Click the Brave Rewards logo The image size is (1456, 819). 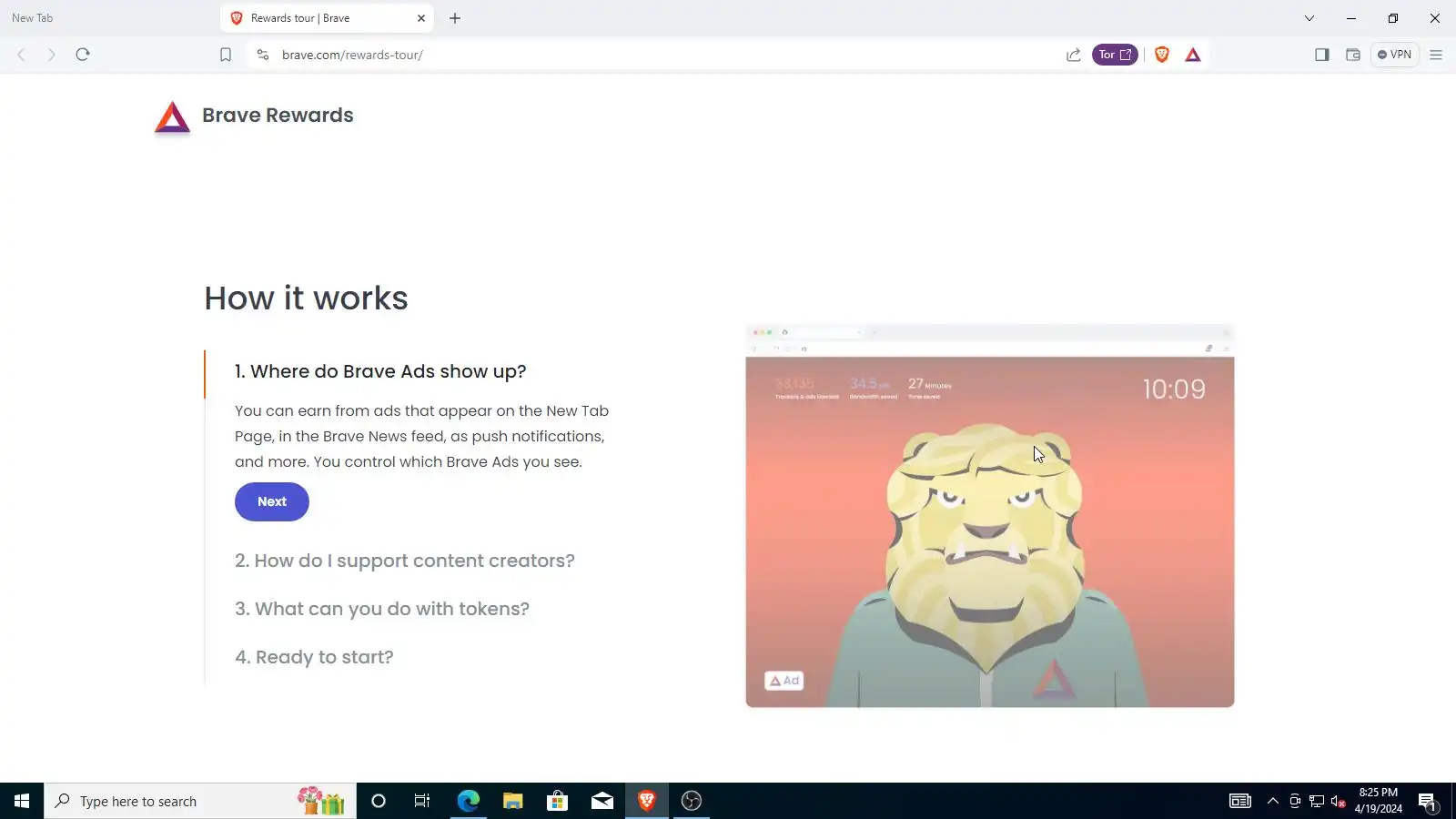(172, 117)
